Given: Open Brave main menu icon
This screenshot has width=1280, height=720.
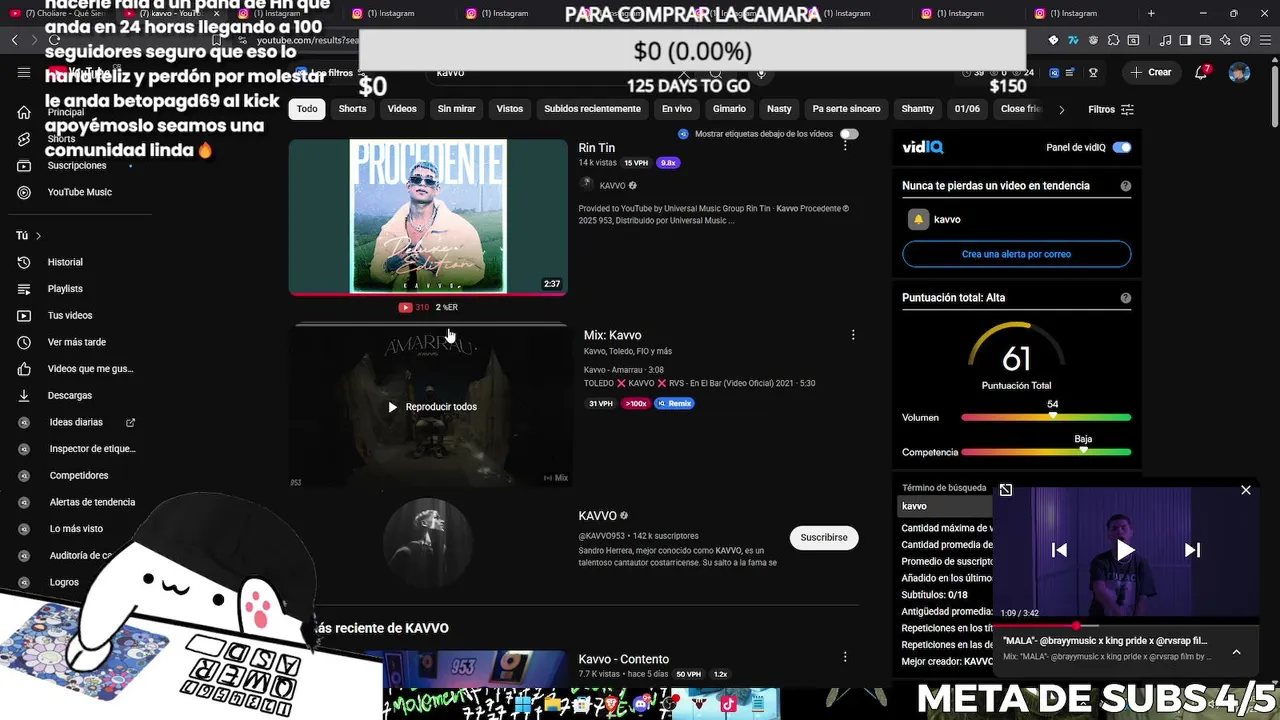Looking at the screenshot, I should (1265, 40).
